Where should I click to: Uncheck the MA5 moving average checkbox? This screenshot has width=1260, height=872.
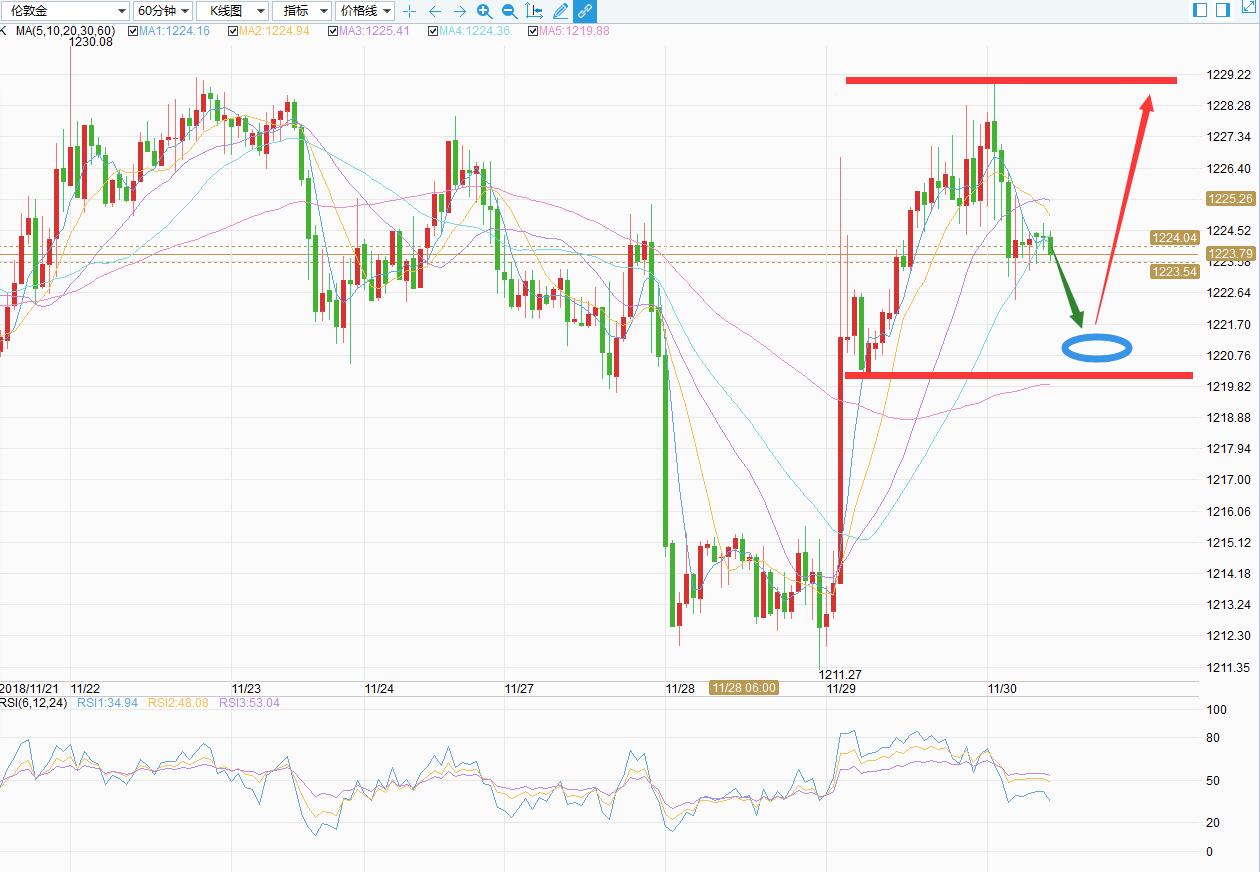point(533,31)
